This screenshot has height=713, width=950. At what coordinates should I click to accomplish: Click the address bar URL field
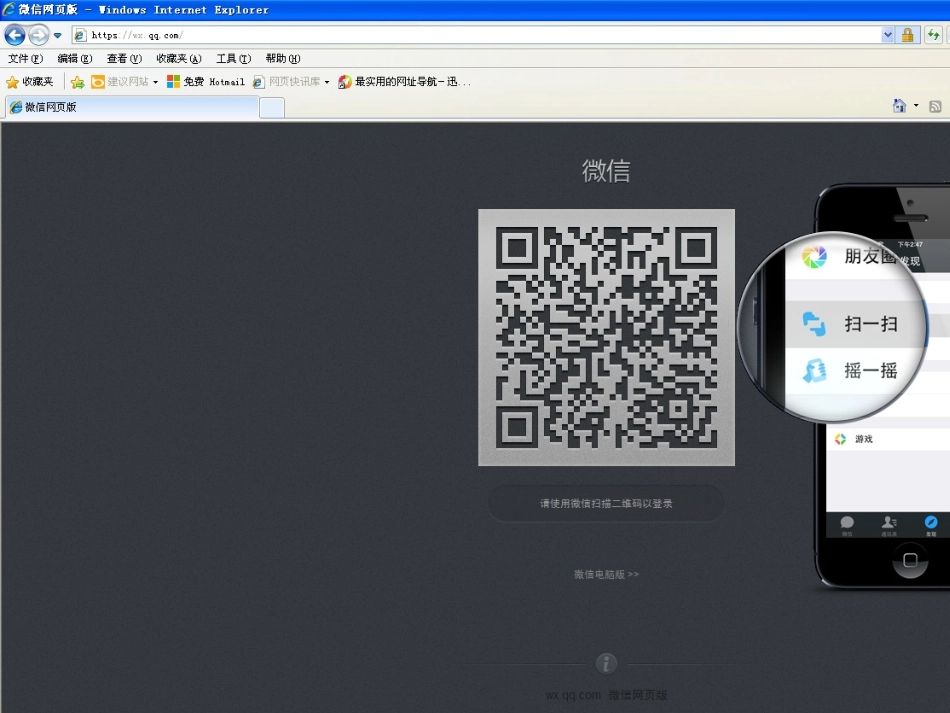[x=476, y=35]
